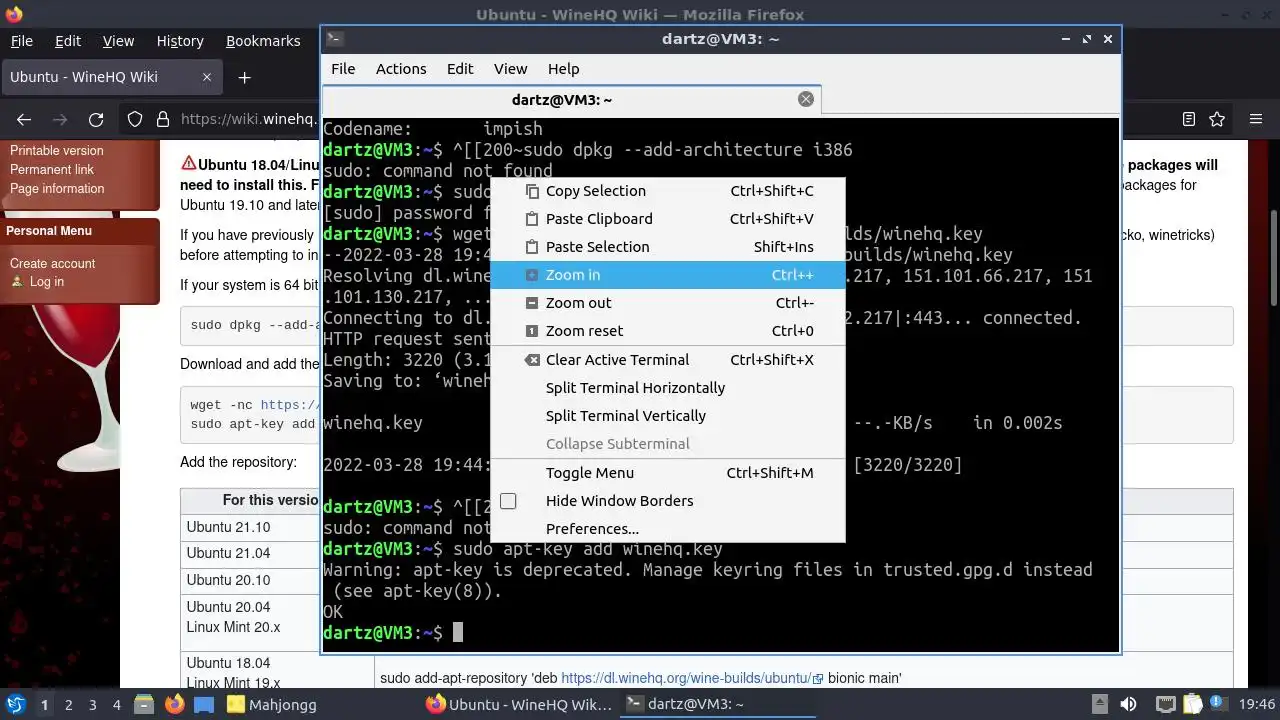Choose Toggle Menu entry
Image resolution: width=1280 pixels, height=720 pixels.
point(667,473)
